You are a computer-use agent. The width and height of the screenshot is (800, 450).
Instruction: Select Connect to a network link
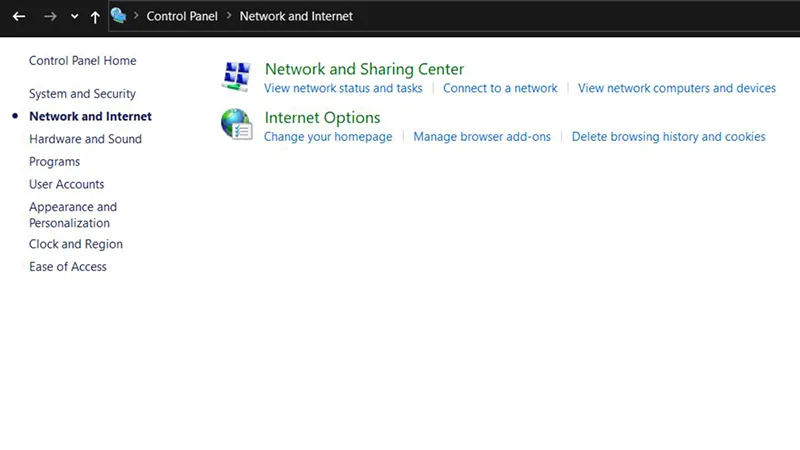tap(500, 88)
